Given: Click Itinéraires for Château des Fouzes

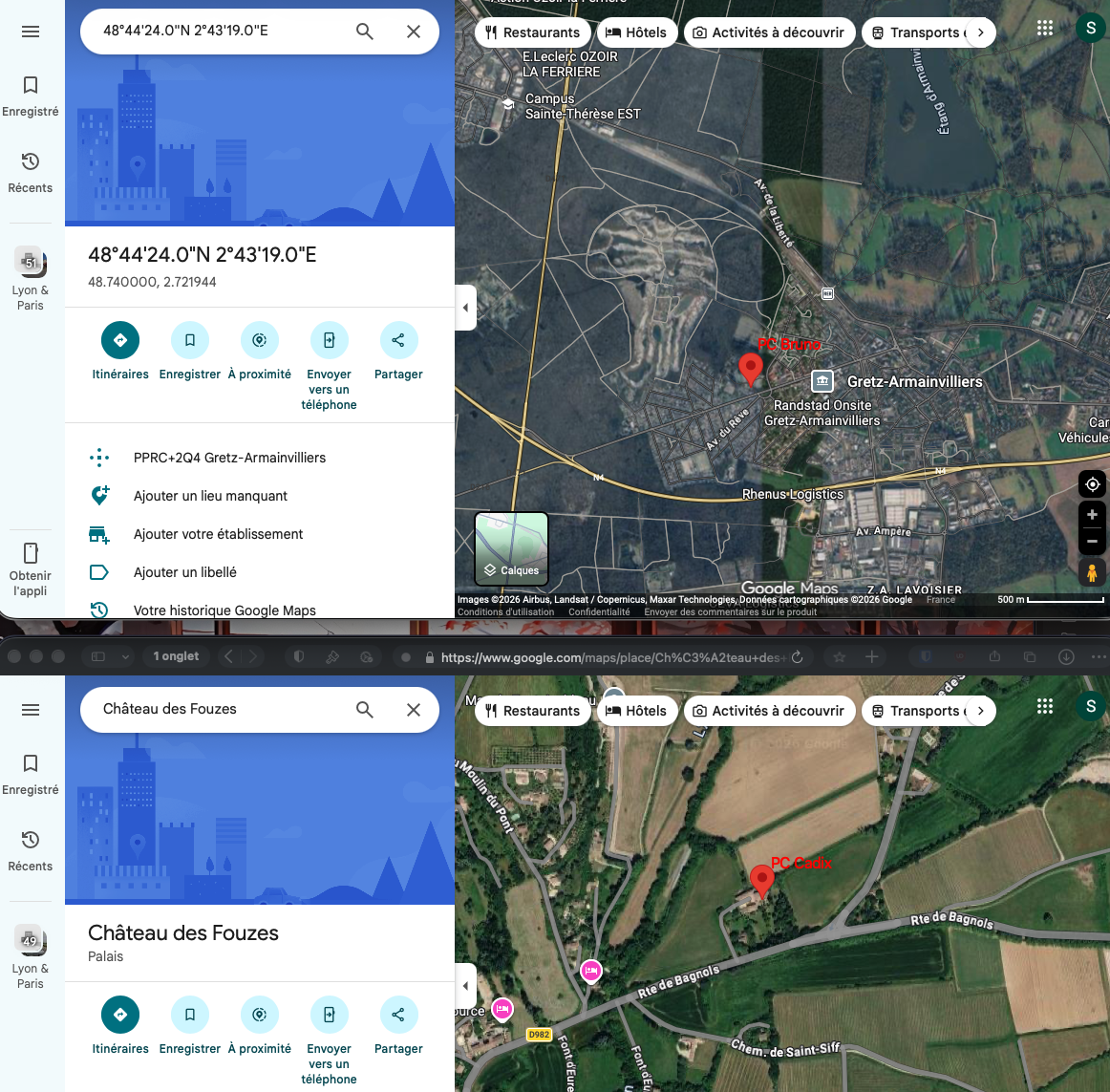Looking at the screenshot, I should click(x=120, y=1025).
